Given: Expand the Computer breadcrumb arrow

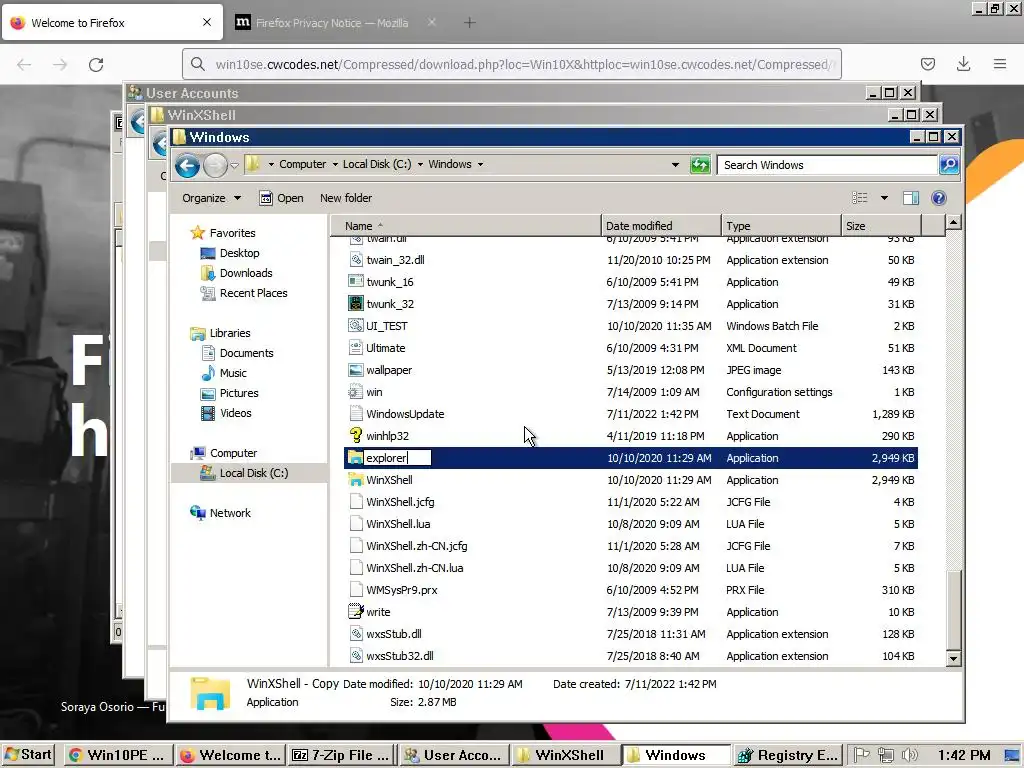Looking at the screenshot, I should click(335, 165).
